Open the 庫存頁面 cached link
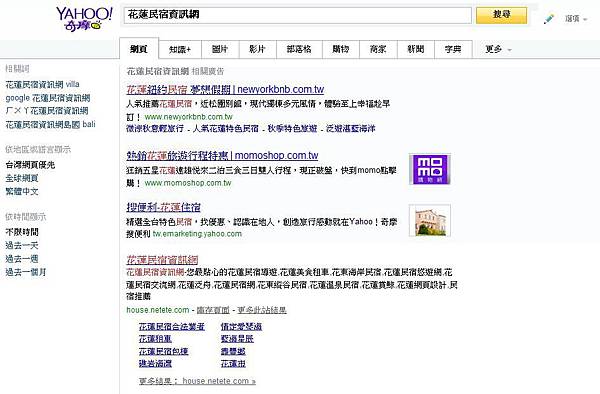 pos(213,310)
